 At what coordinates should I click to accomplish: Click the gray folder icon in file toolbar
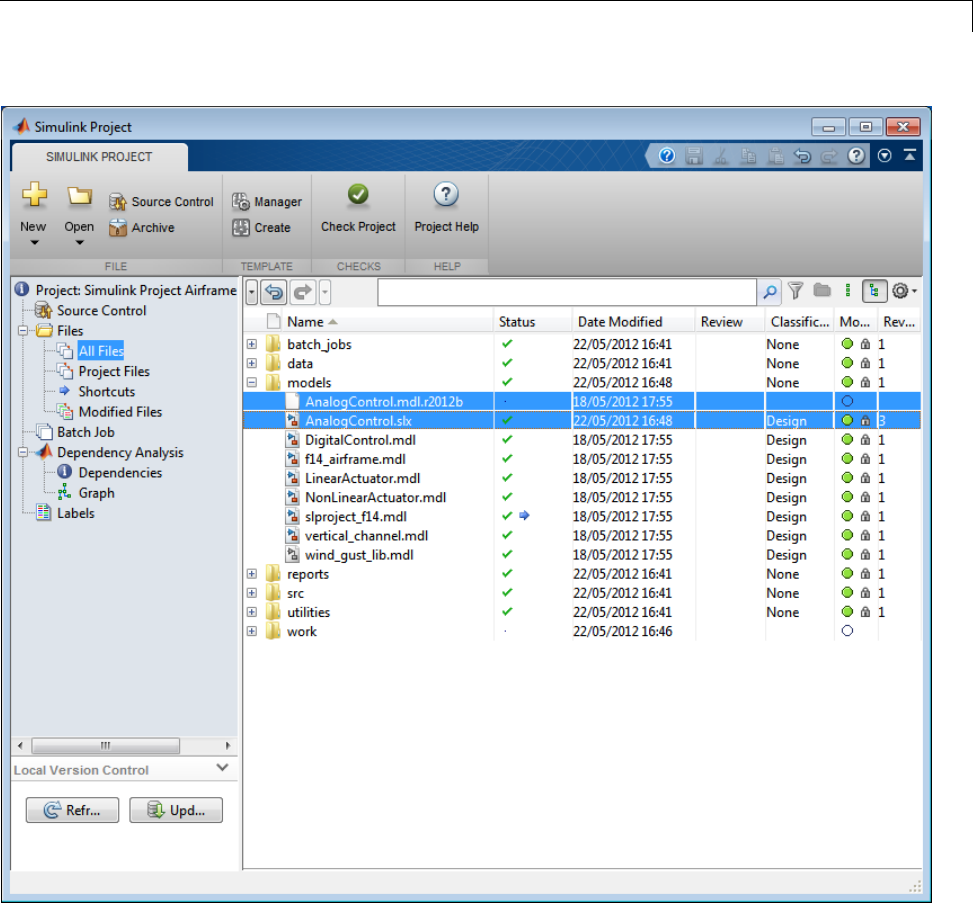822,290
